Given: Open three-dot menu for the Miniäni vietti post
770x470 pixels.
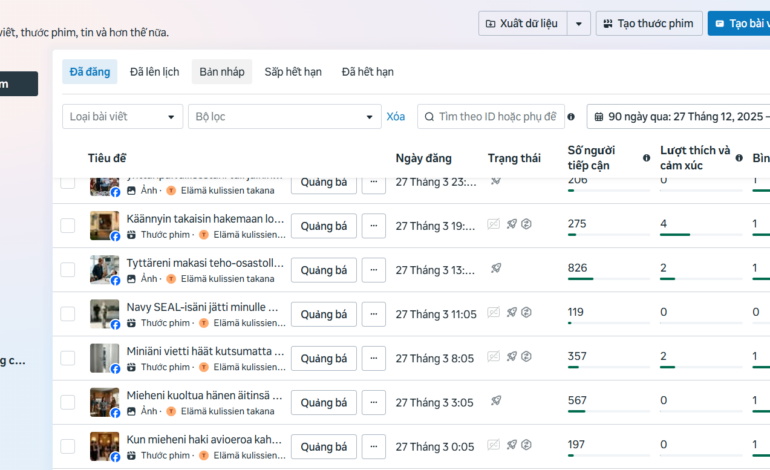Looking at the screenshot, I should [x=373, y=357].
